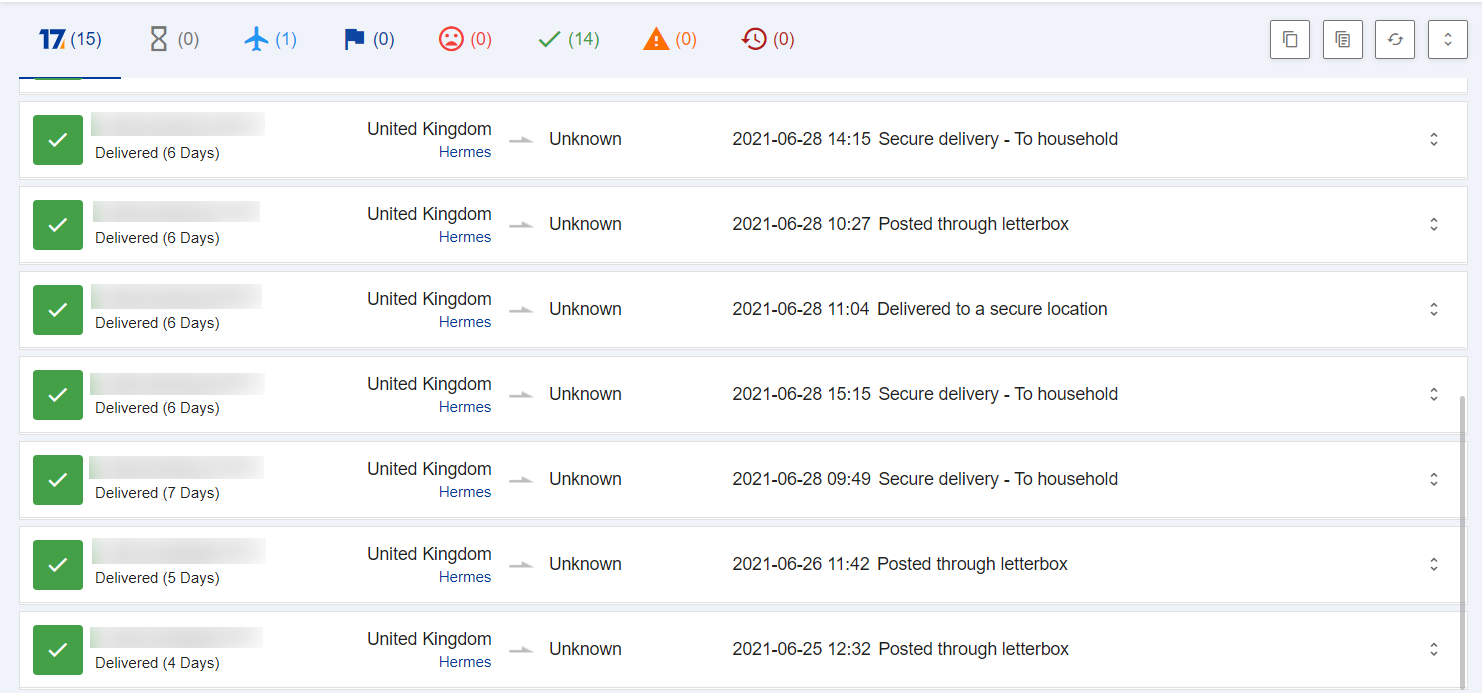Screen dimensions: 1482x693
Task: Open Hermes link in the 10:27 row
Action: (465, 237)
